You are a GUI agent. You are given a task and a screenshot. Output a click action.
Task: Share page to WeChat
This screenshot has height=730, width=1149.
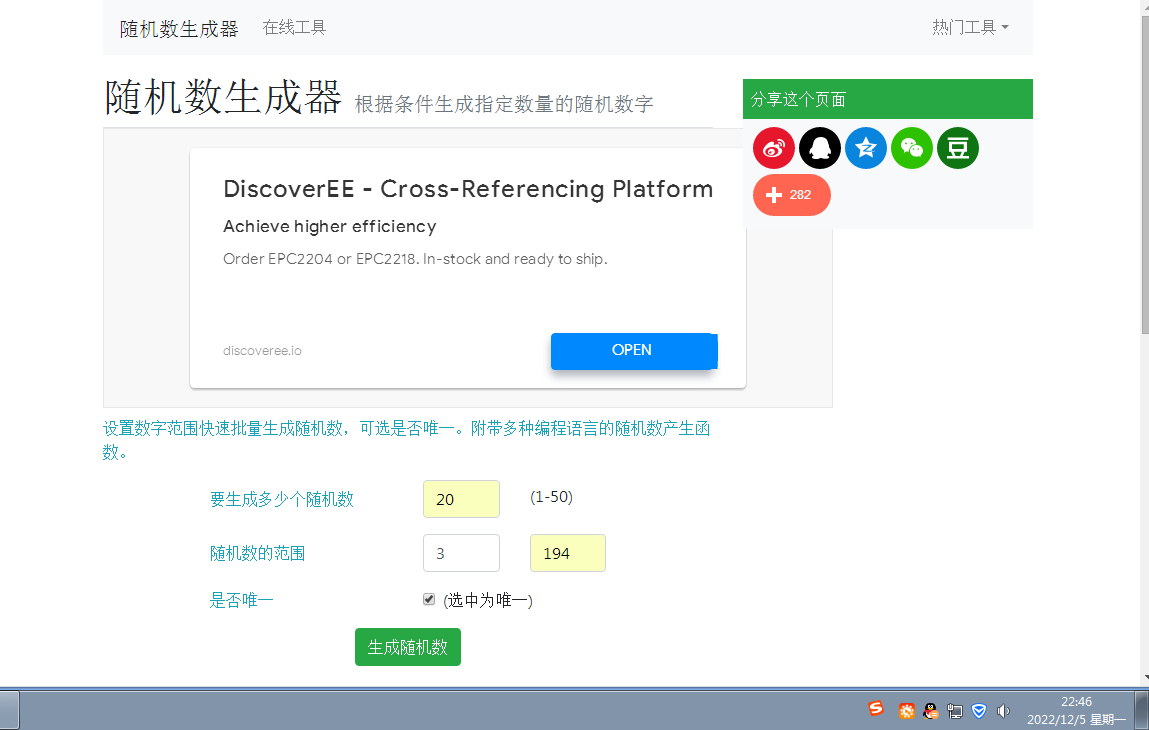coord(912,148)
